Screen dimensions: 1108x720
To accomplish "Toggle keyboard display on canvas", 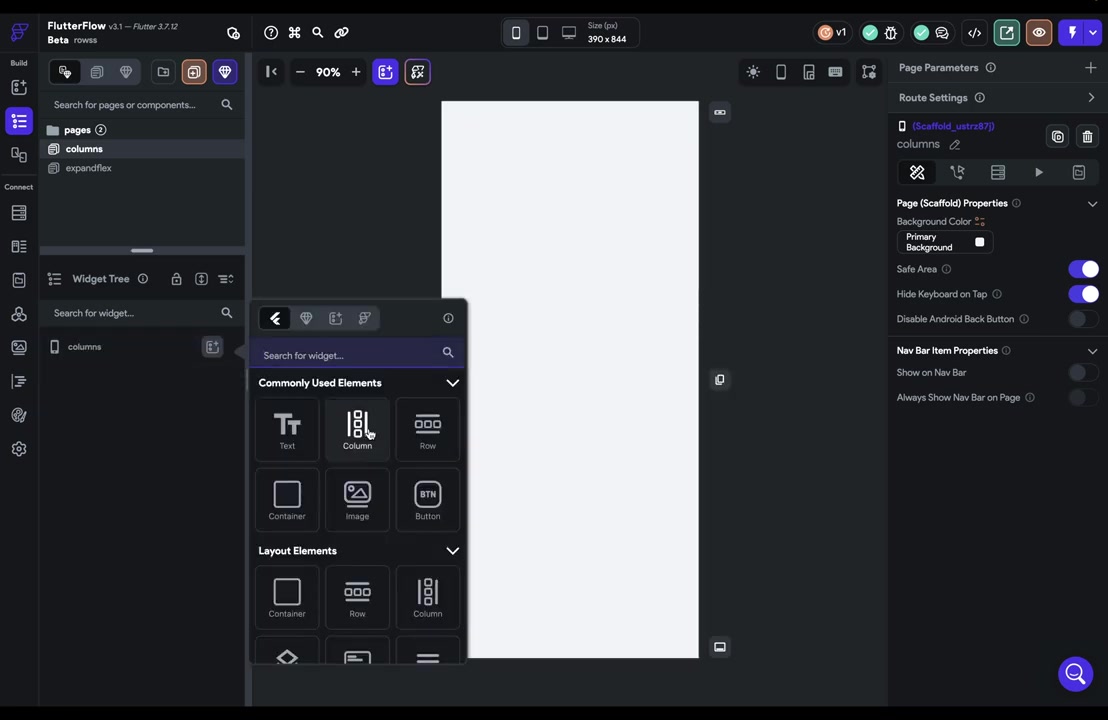I will point(835,72).
